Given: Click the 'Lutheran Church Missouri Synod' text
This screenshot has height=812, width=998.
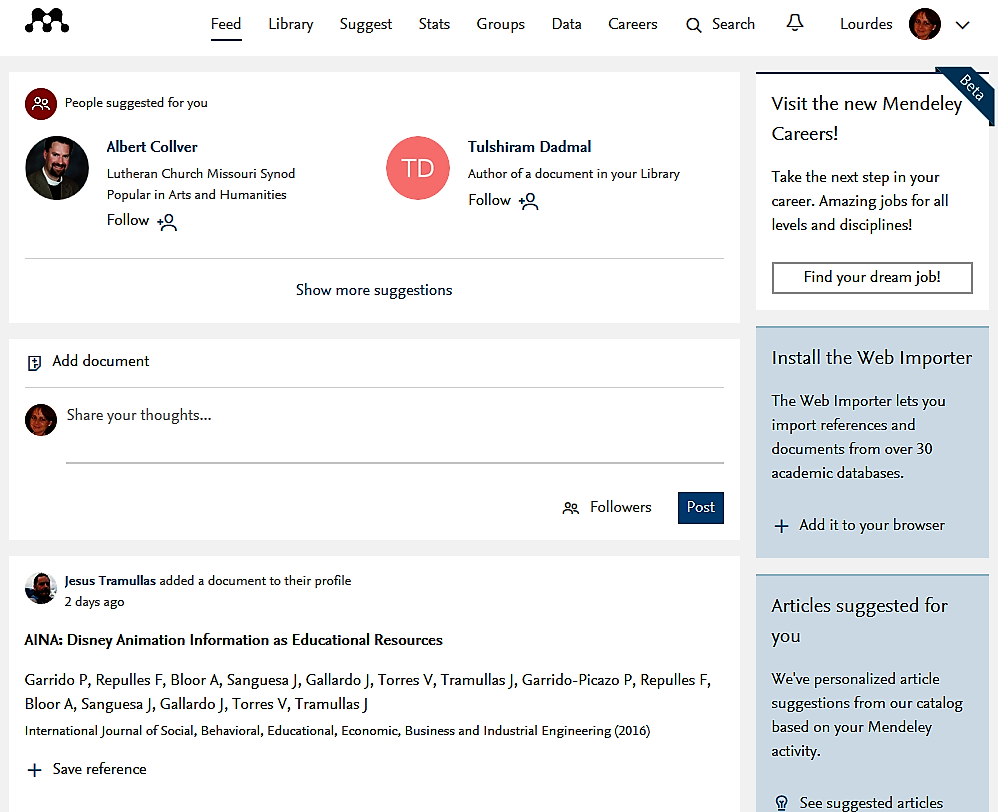Looking at the screenshot, I should 201,174.
